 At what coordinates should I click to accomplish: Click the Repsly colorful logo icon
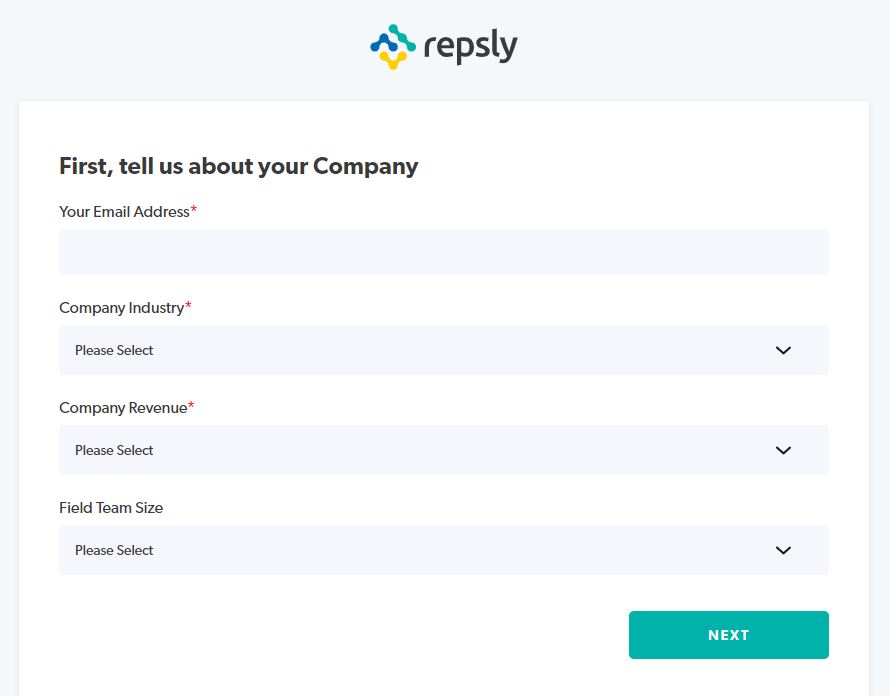[x=392, y=46]
